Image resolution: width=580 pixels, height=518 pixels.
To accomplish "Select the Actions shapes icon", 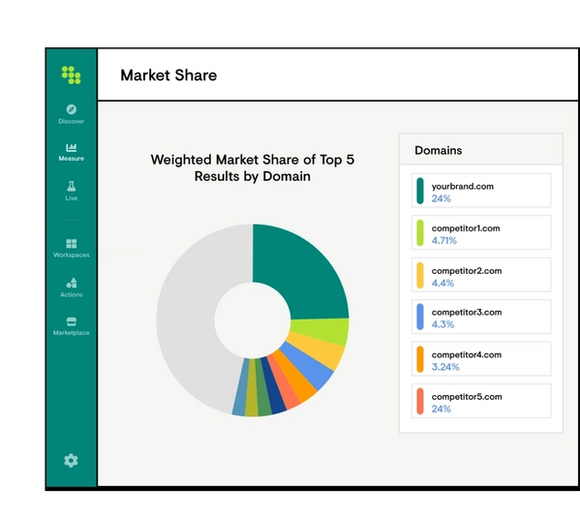I will pos(71,283).
